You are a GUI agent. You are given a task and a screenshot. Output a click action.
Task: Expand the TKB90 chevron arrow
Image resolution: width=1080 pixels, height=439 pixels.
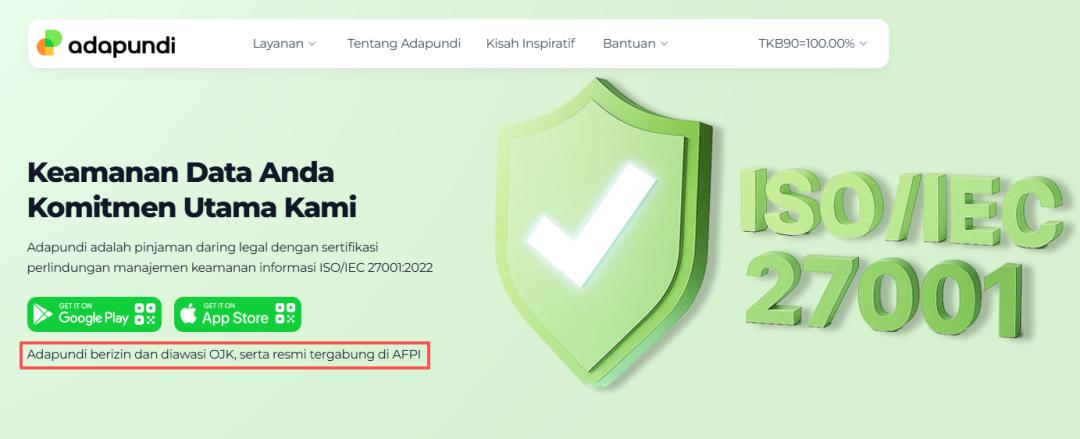click(863, 43)
